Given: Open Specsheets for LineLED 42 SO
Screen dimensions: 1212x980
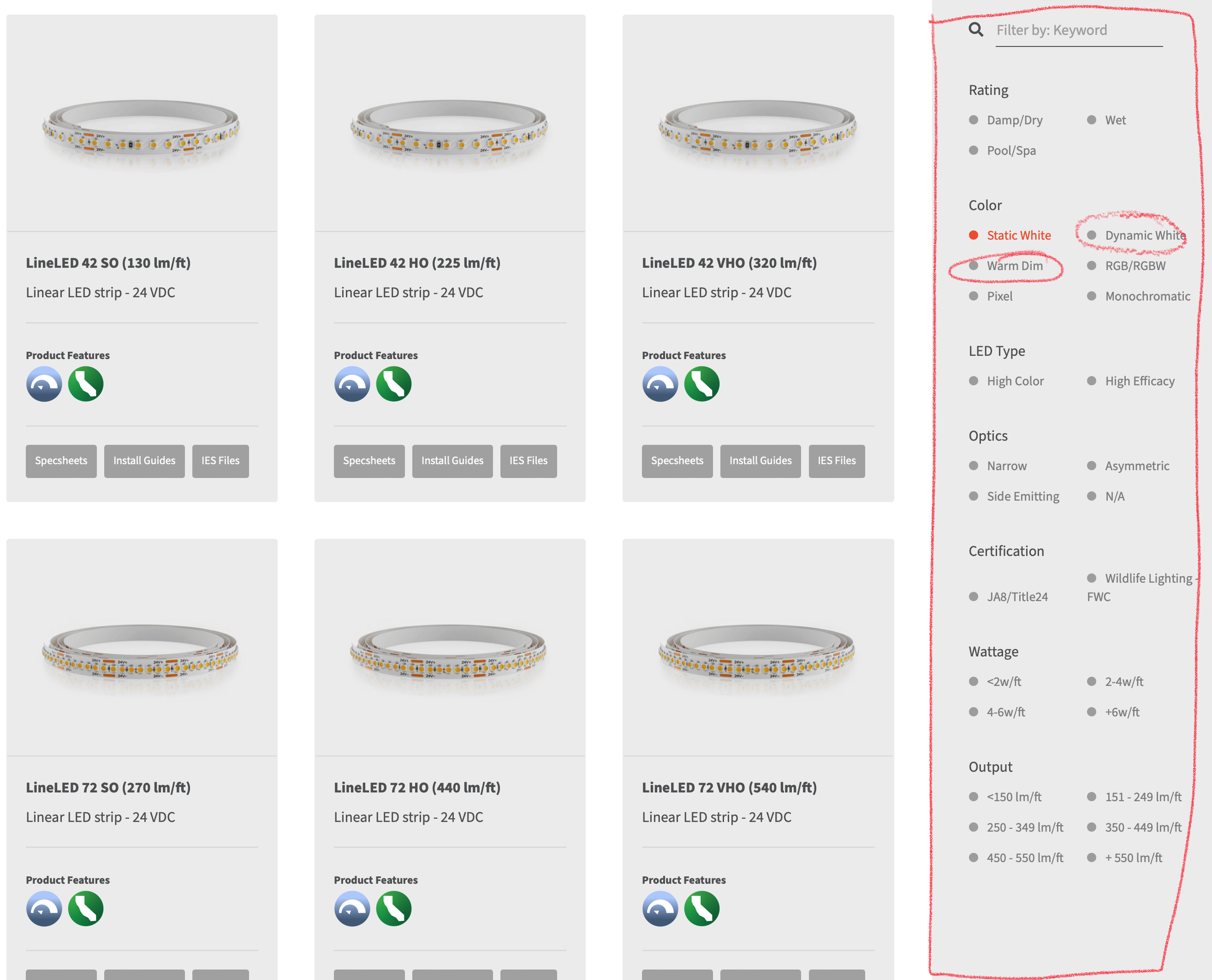Looking at the screenshot, I should click(x=61, y=460).
